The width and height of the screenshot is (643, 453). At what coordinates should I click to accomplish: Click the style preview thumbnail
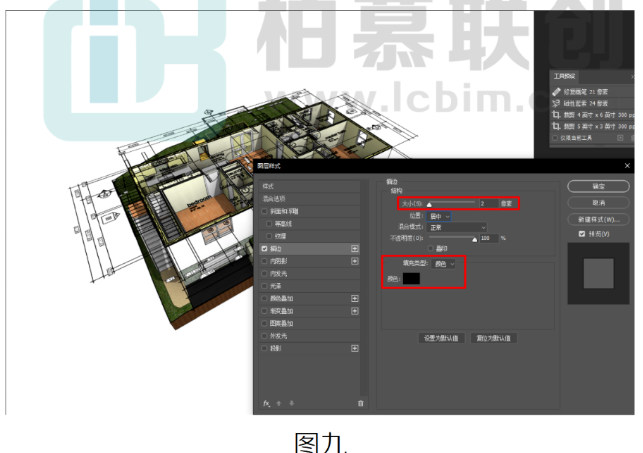coord(598,273)
